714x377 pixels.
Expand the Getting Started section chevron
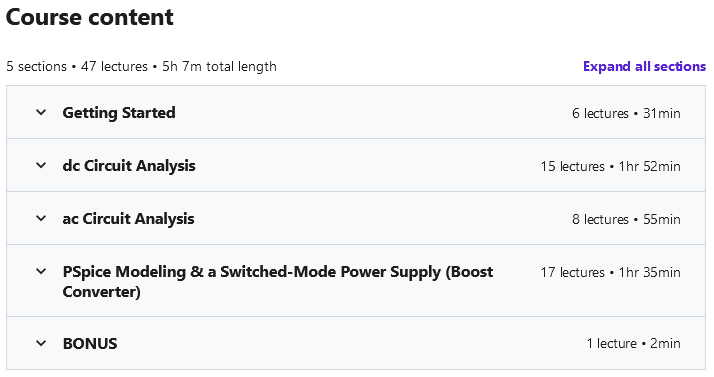[x=41, y=112]
